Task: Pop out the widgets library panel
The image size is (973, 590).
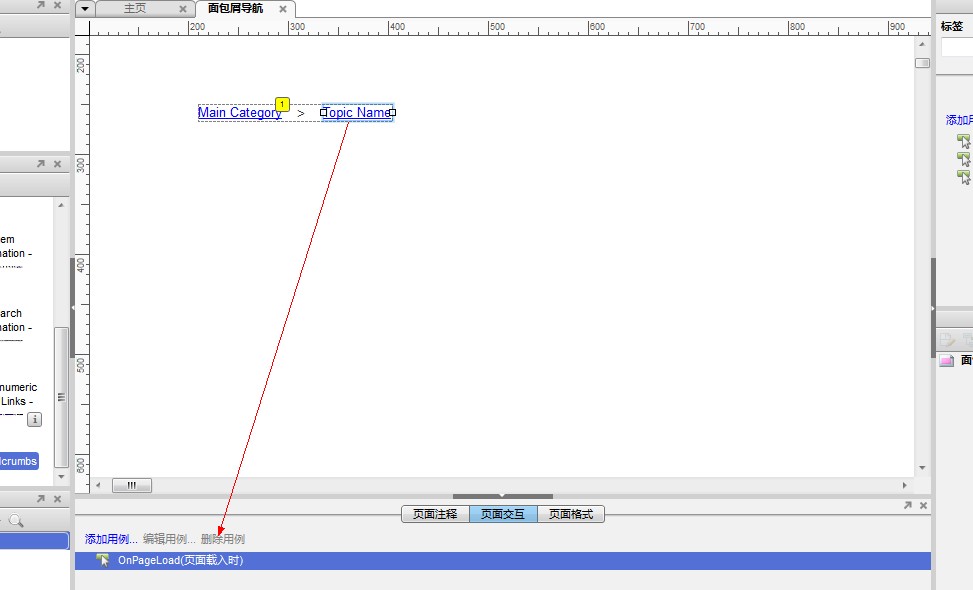Action: (x=41, y=164)
